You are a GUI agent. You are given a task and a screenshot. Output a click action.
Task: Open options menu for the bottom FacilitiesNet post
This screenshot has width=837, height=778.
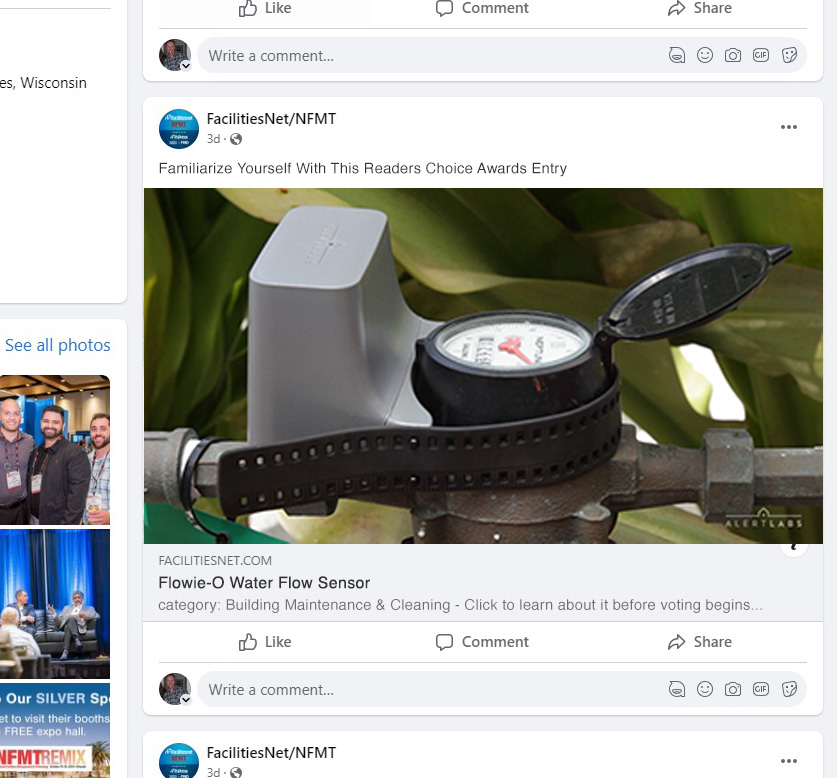pos(788,761)
